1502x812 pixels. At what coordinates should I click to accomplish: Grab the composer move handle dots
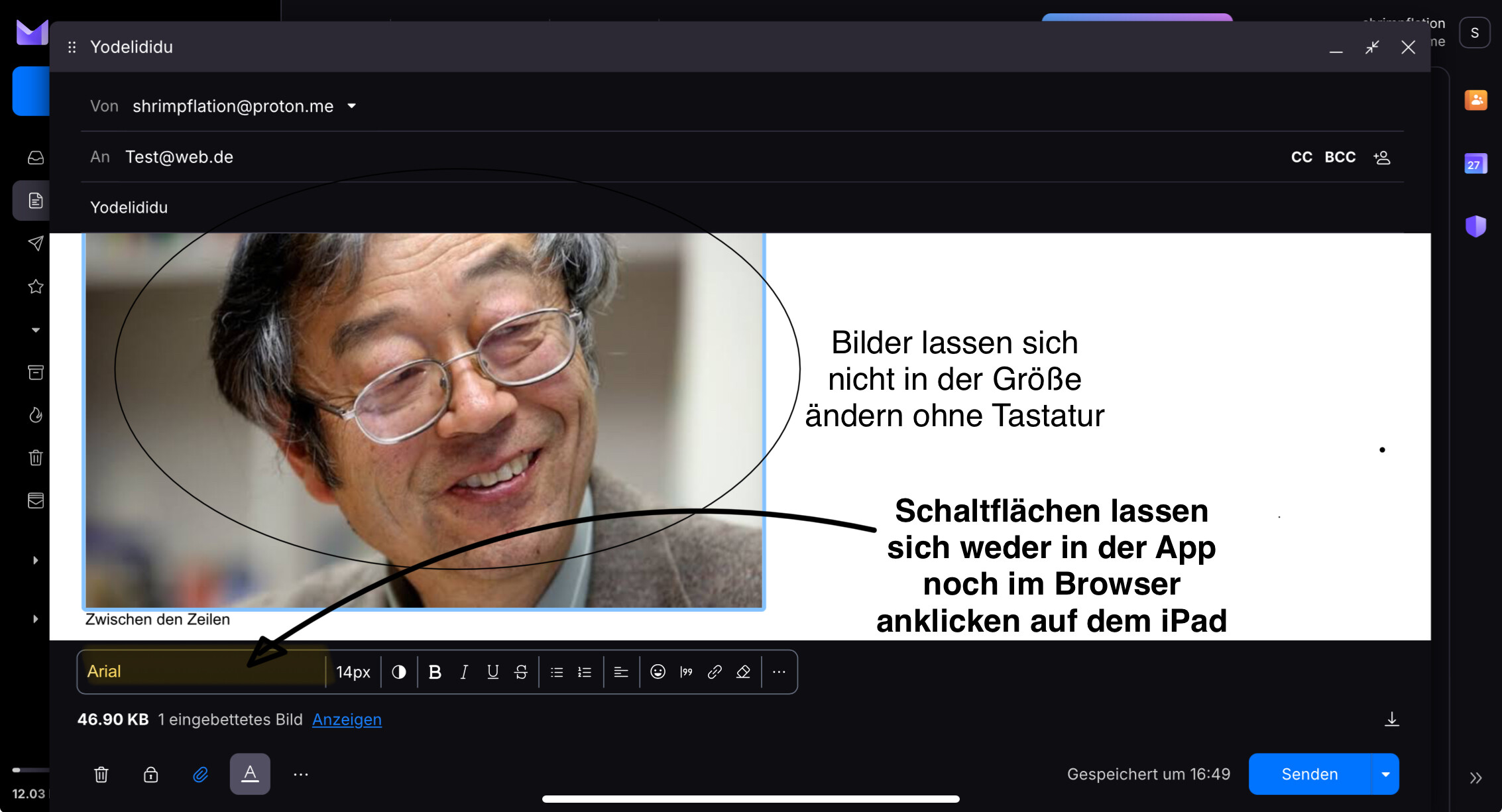pyautogui.click(x=72, y=47)
